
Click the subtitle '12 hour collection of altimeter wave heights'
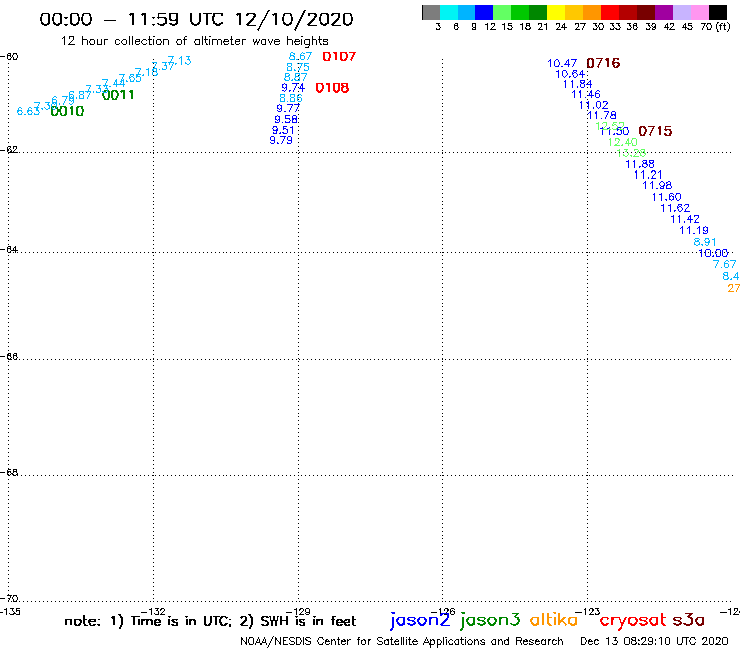194,42
